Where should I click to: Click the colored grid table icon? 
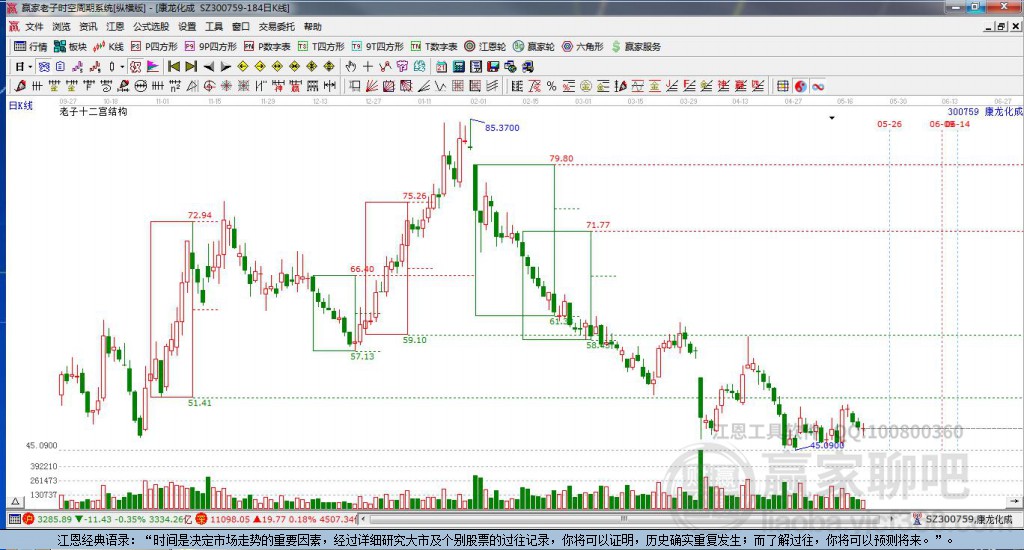tap(782, 86)
